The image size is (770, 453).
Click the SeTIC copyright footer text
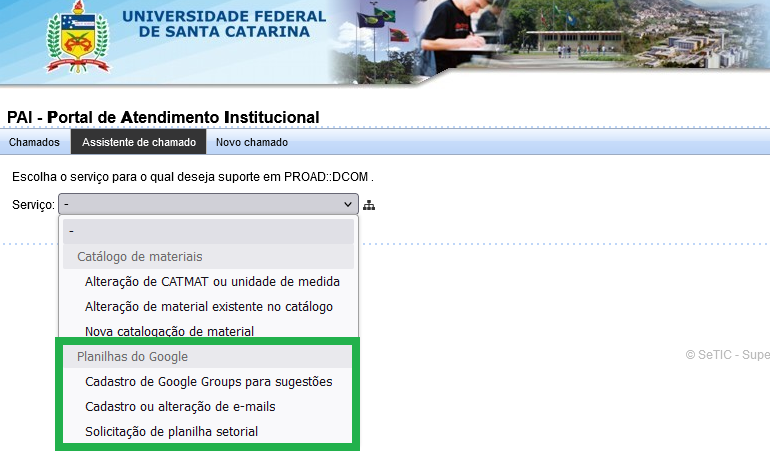point(727,355)
